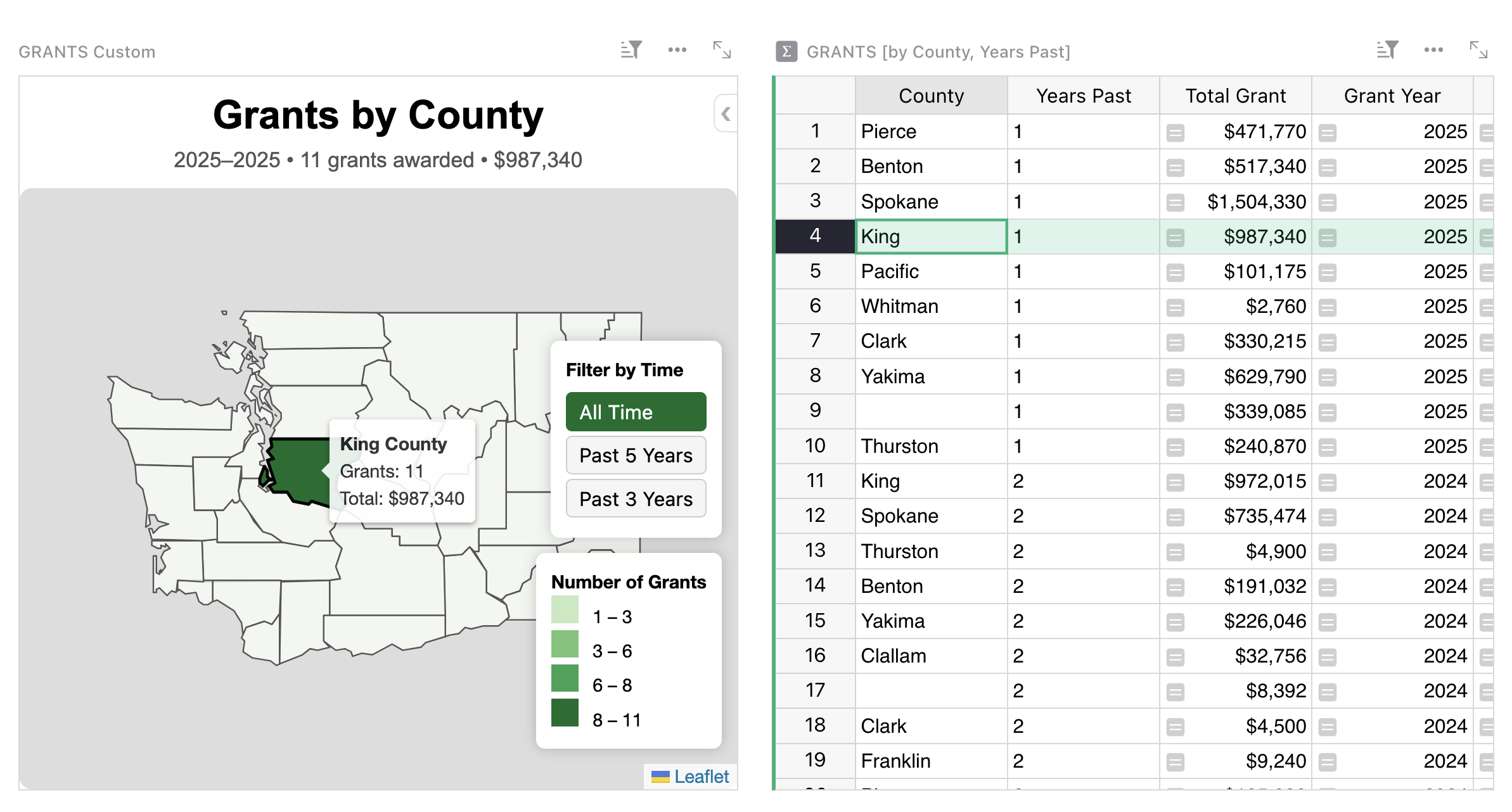Expand the GRANTS by County table widget
The width and height of the screenshot is (1512, 812).
1478,50
